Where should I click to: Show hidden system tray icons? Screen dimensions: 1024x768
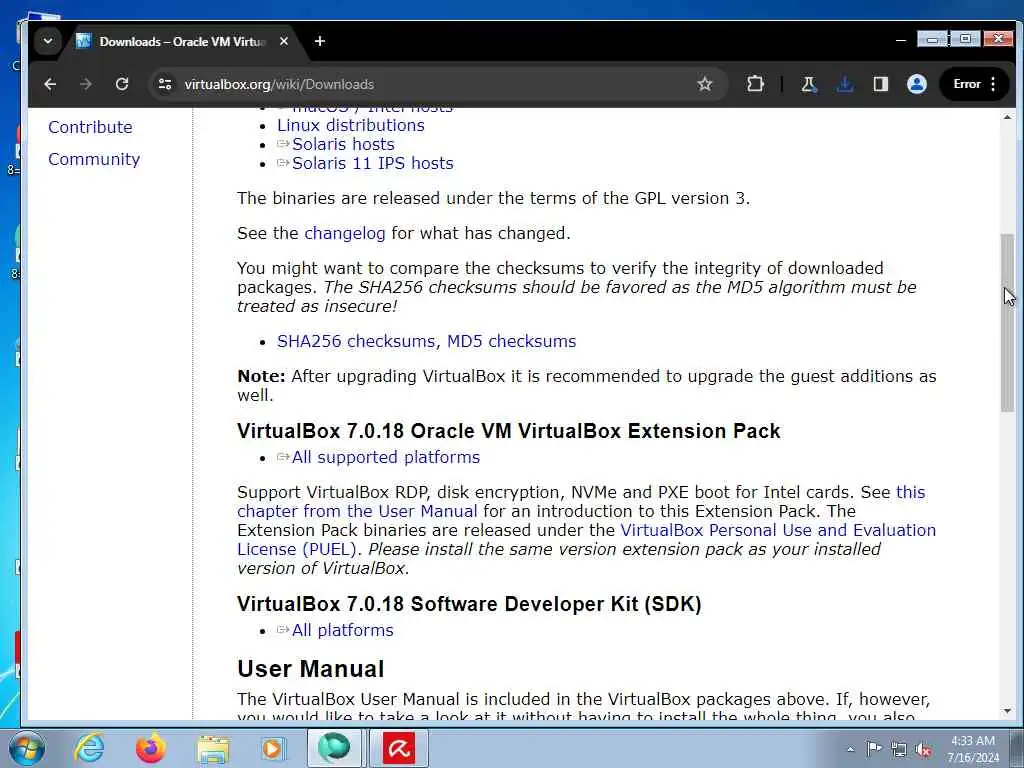tap(850, 749)
